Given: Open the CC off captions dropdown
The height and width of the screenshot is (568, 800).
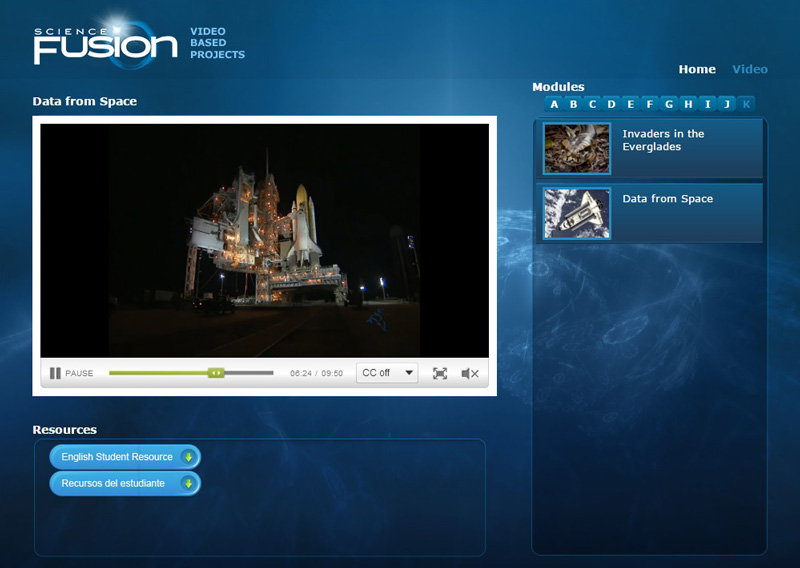Looking at the screenshot, I should [x=387, y=373].
